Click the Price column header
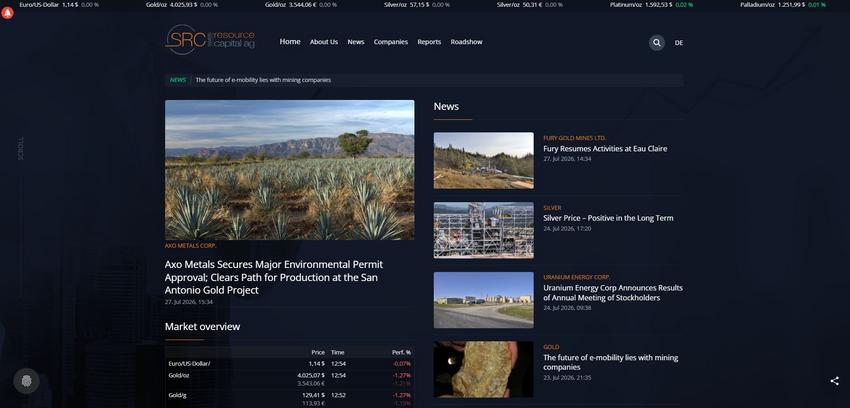Image resolution: width=850 pixels, height=408 pixels. [318, 352]
